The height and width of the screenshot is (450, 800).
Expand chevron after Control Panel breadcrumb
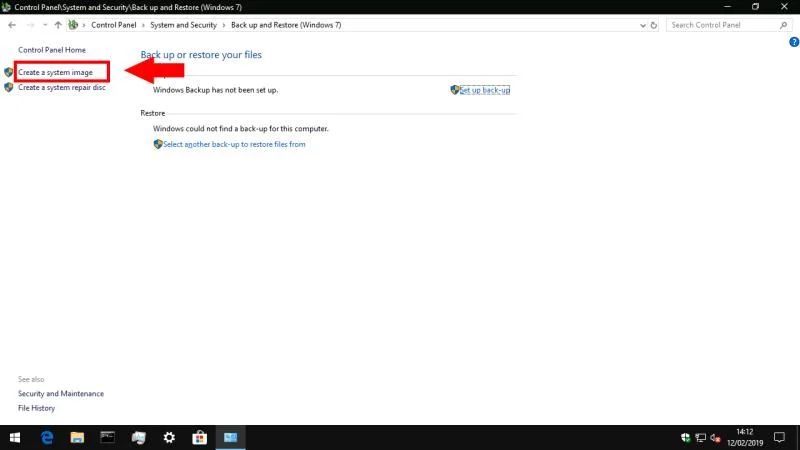pos(143,25)
